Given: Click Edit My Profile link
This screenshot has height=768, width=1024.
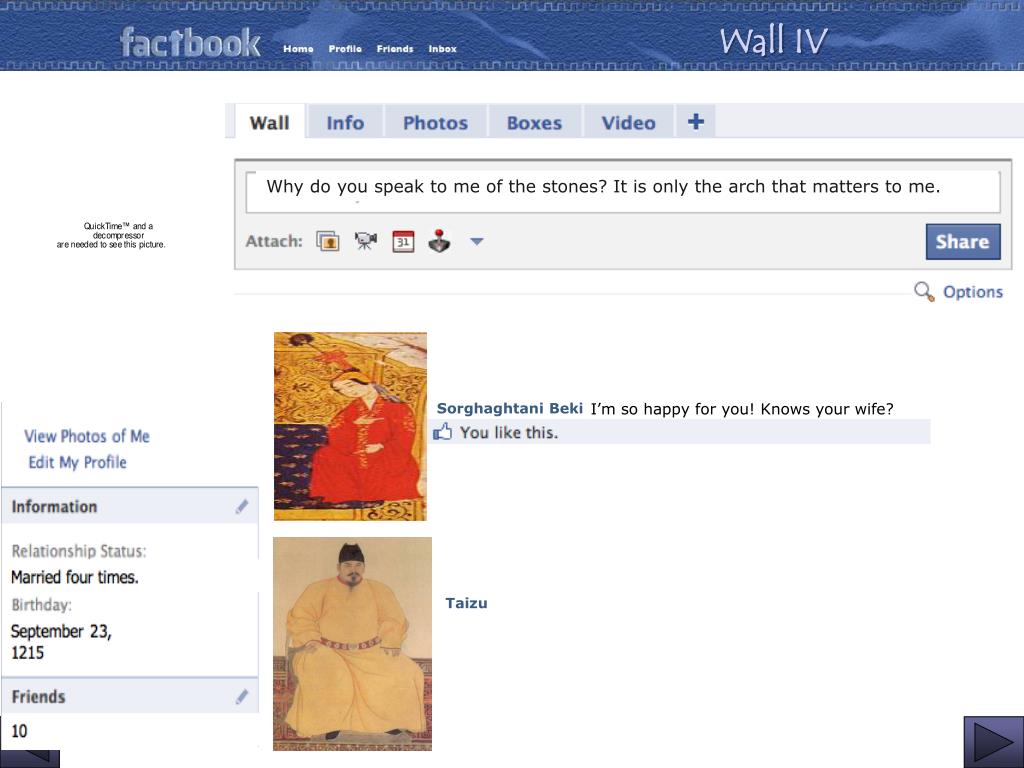Looking at the screenshot, I should (x=77, y=462).
